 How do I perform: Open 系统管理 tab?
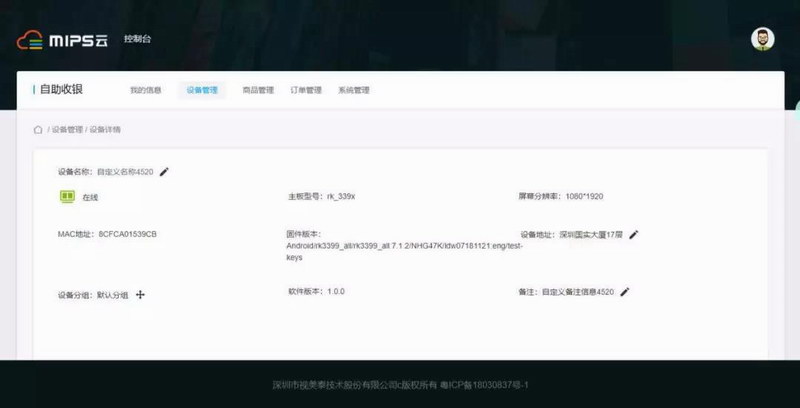tap(354, 90)
